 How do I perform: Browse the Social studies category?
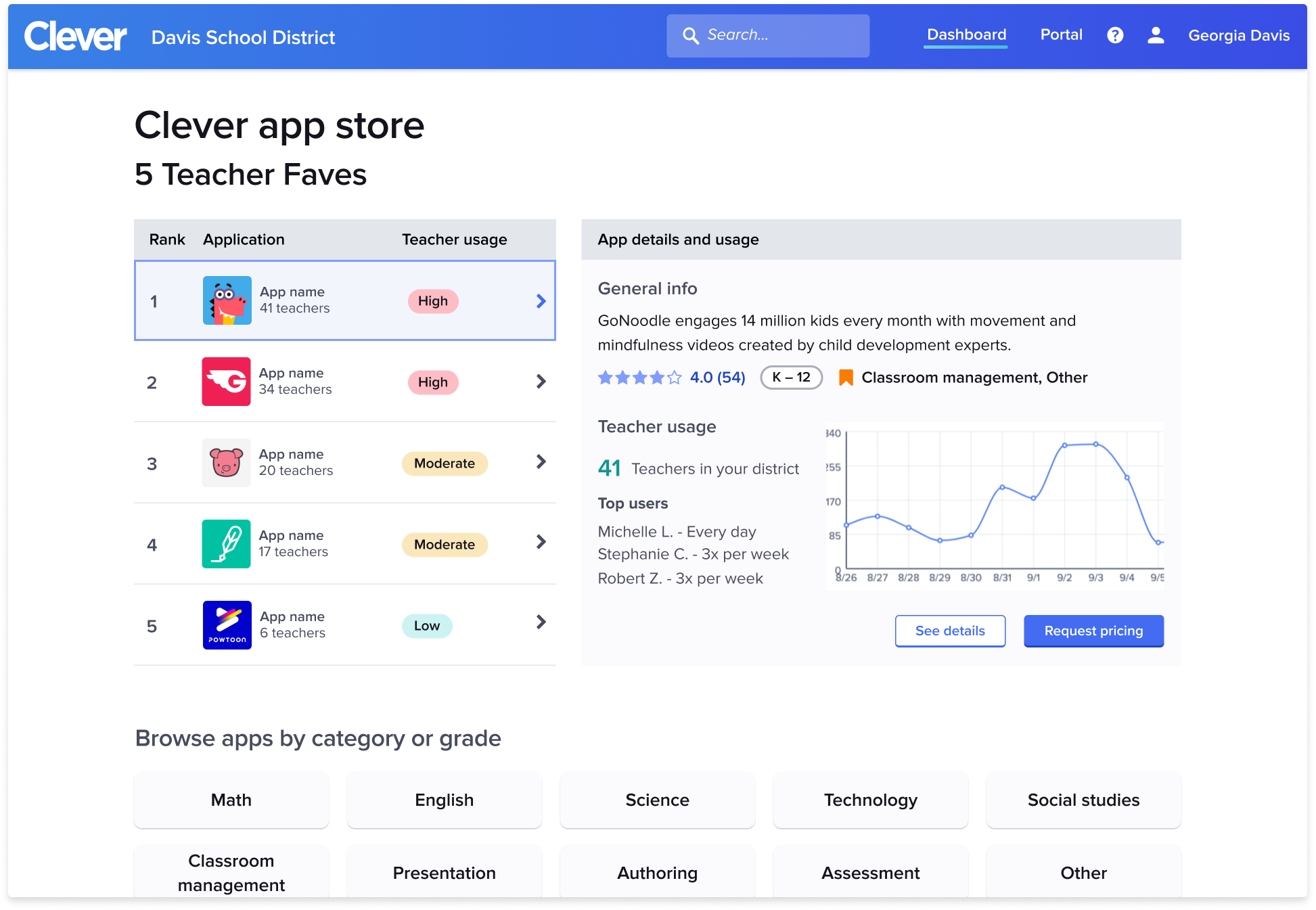(x=1084, y=800)
